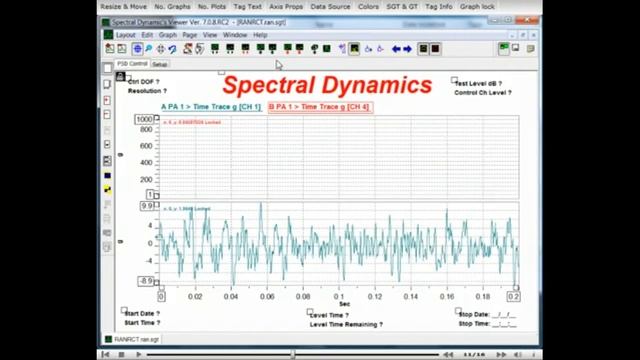Click the green round tree-like toolbar icon
The height and width of the screenshot is (360, 640).
(x=314, y=49)
